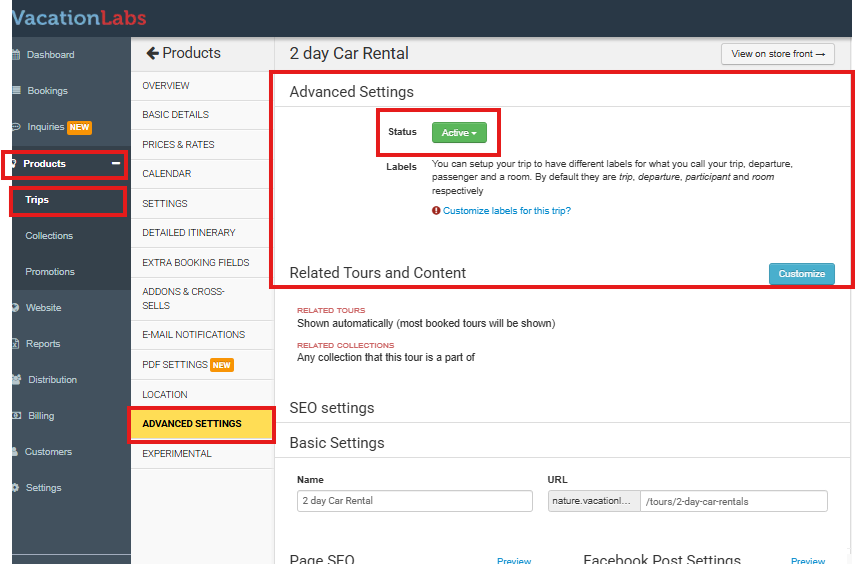Viewport: 855px width, 564px height.
Task: Click the Reports icon in sidebar
Action: tap(15, 344)
